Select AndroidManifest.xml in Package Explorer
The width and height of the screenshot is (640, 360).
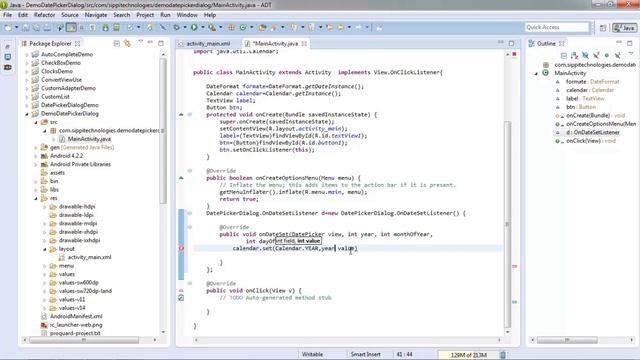point(76,316)
